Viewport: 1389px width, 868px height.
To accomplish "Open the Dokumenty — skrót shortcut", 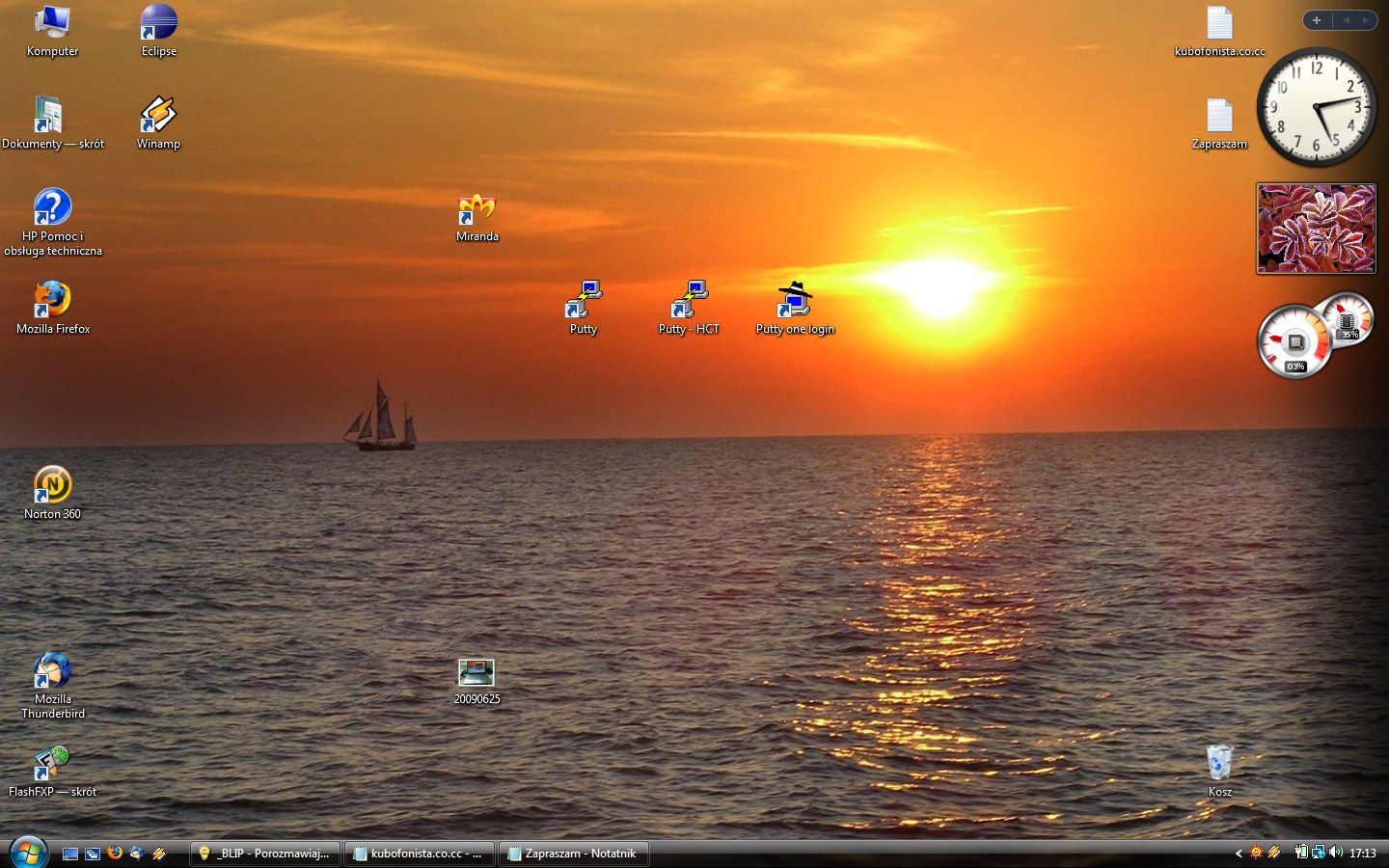I will (53, 123).
